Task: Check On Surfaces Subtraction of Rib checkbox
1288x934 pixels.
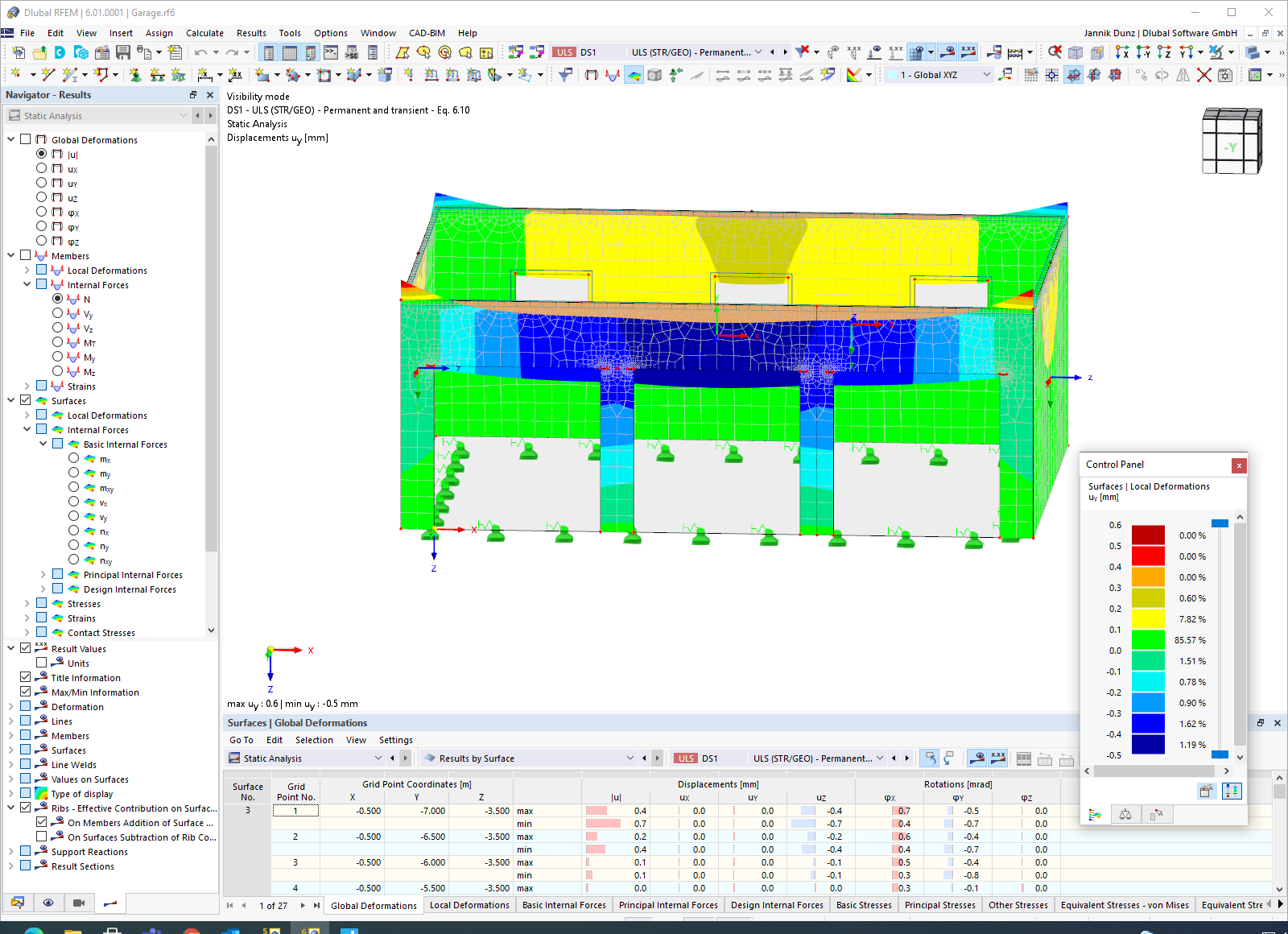Action: [42, 837]
